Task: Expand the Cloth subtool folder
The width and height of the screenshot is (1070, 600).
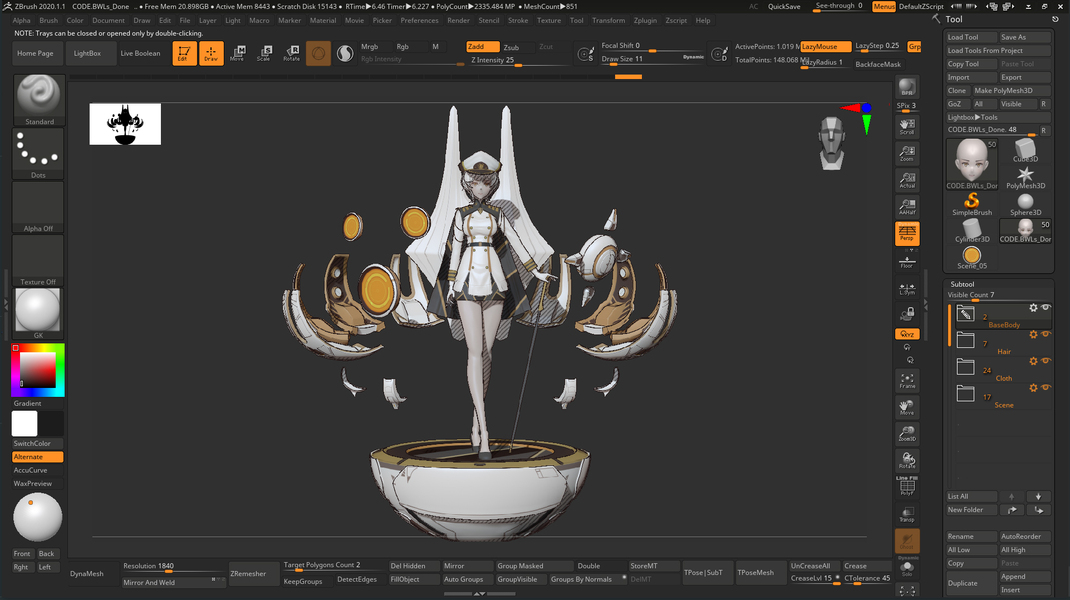Action: pos(965,367)
